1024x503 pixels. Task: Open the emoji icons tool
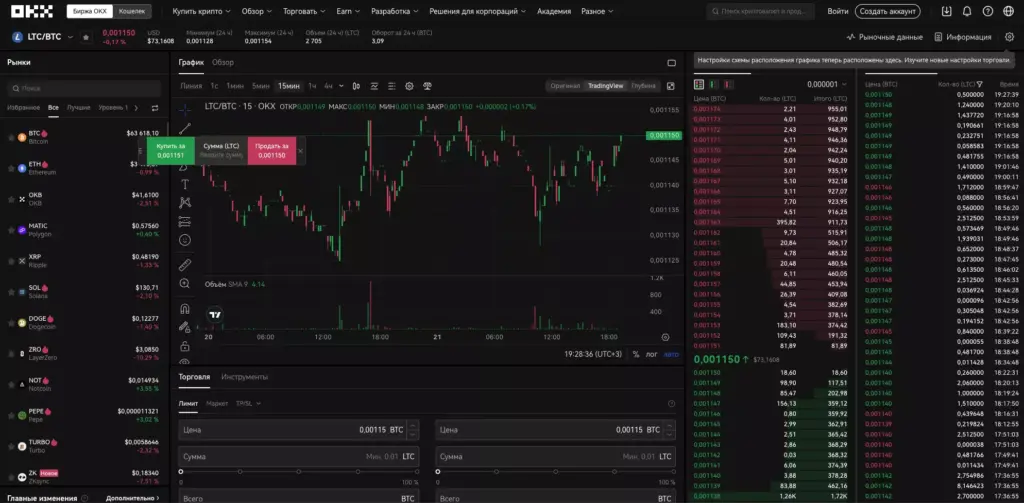(185, 240)
